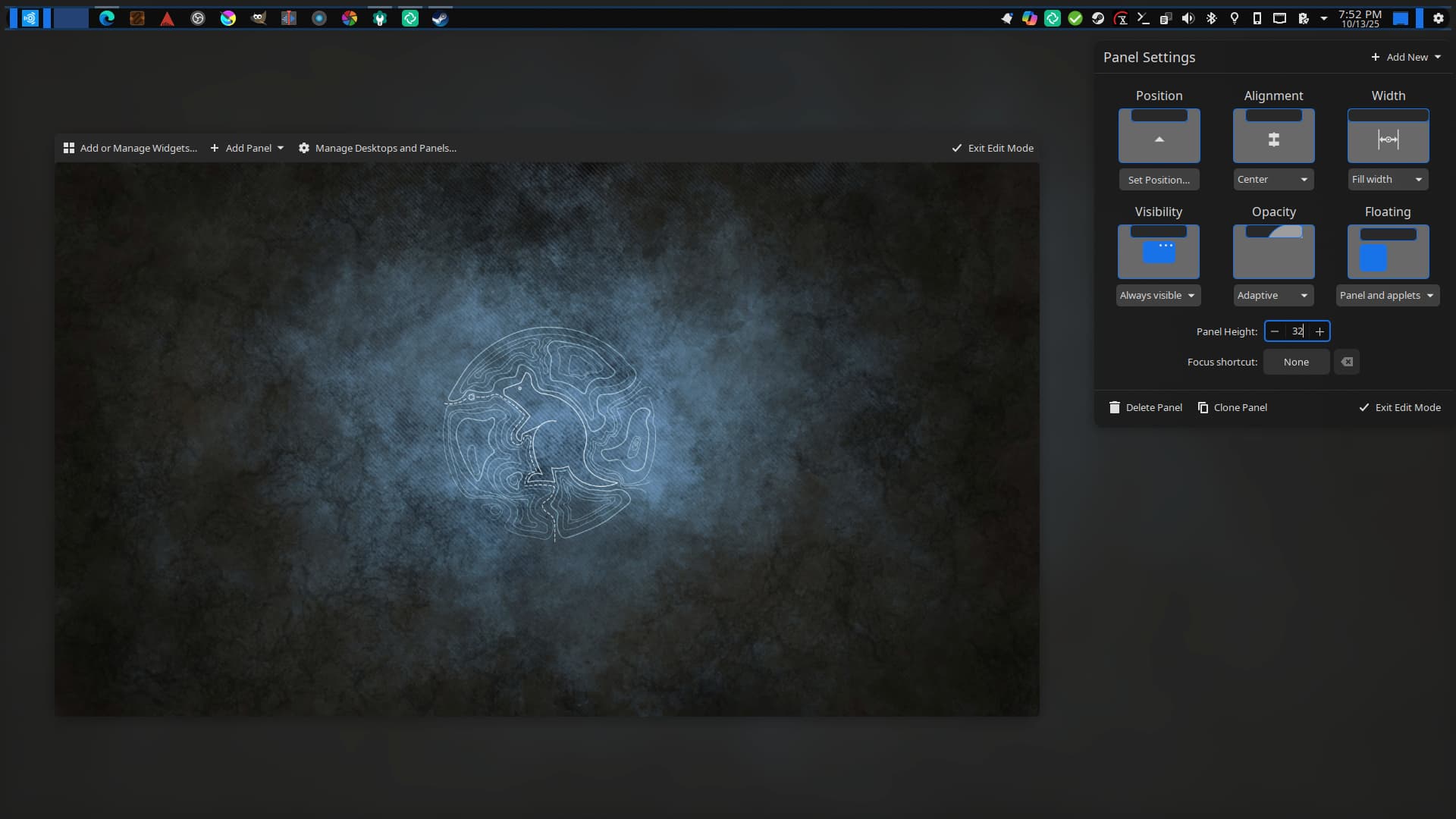
Task: Clear the focus shortcut with backspace icon
Action: 1347,362
